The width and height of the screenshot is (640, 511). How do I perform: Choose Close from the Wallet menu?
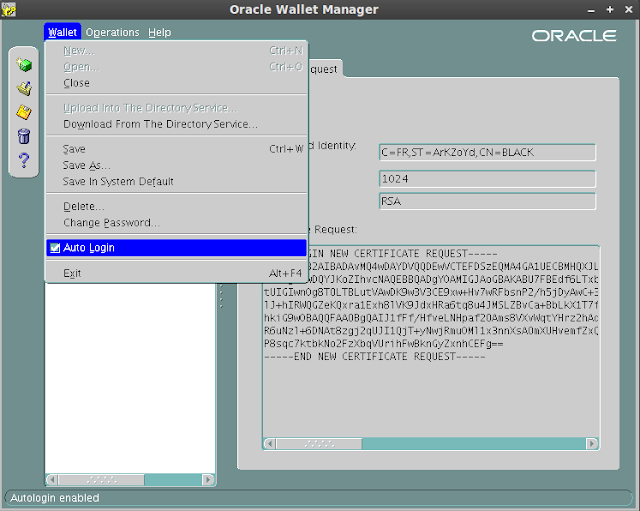click(176, 83)
